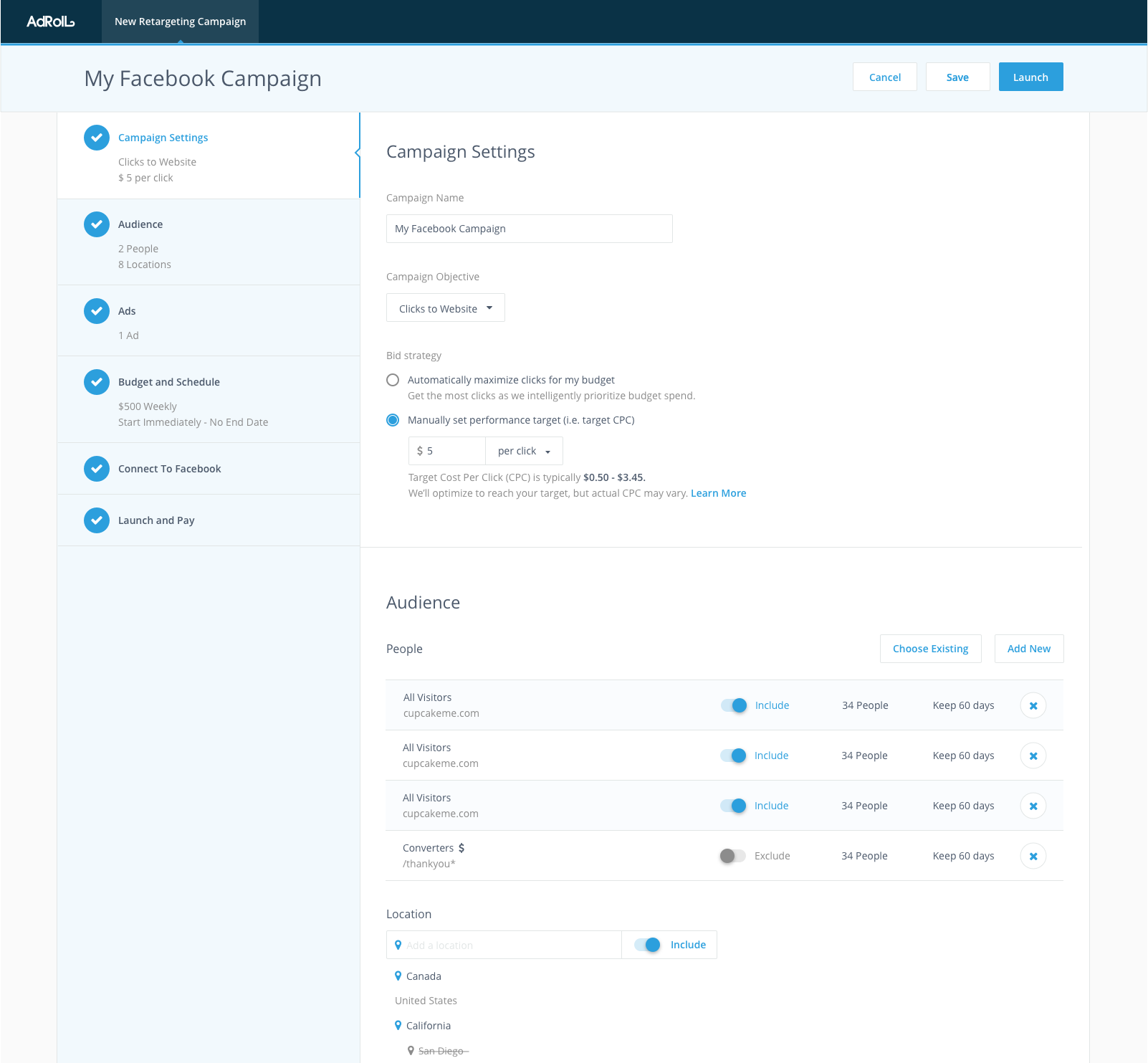Expand the per click unit dropdown
The image size is (1148, 1063).
pyautogui.click(x=524, y=451)
